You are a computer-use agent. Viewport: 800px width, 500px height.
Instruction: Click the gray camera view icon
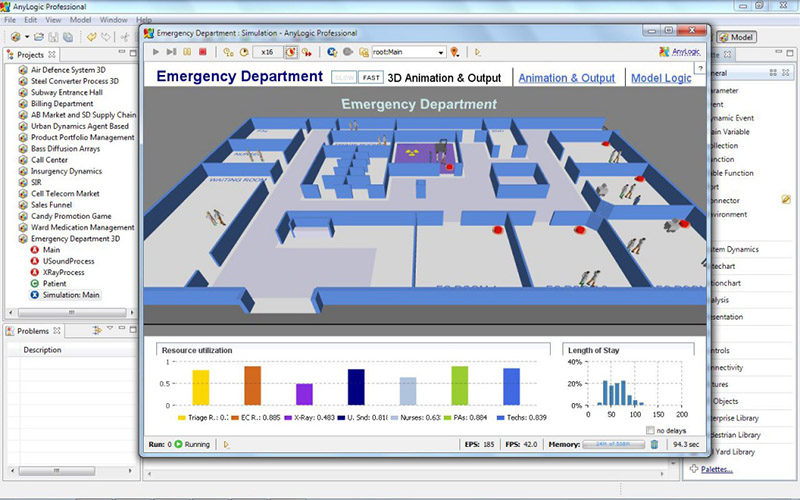[x=348, y=52]
